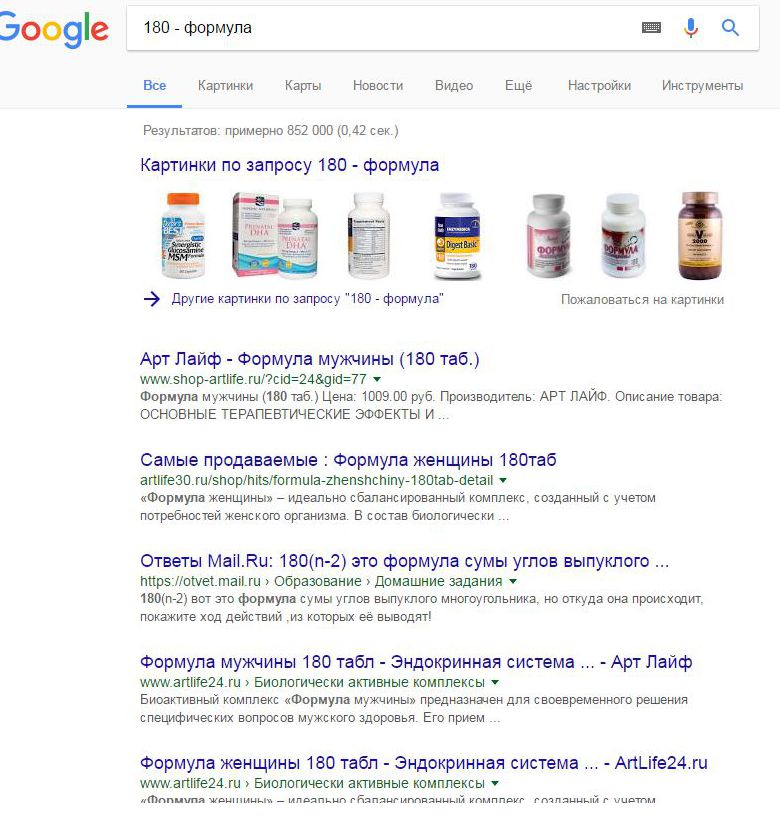Open Инструменты search tools
The image size is (780, 820).
702,86
